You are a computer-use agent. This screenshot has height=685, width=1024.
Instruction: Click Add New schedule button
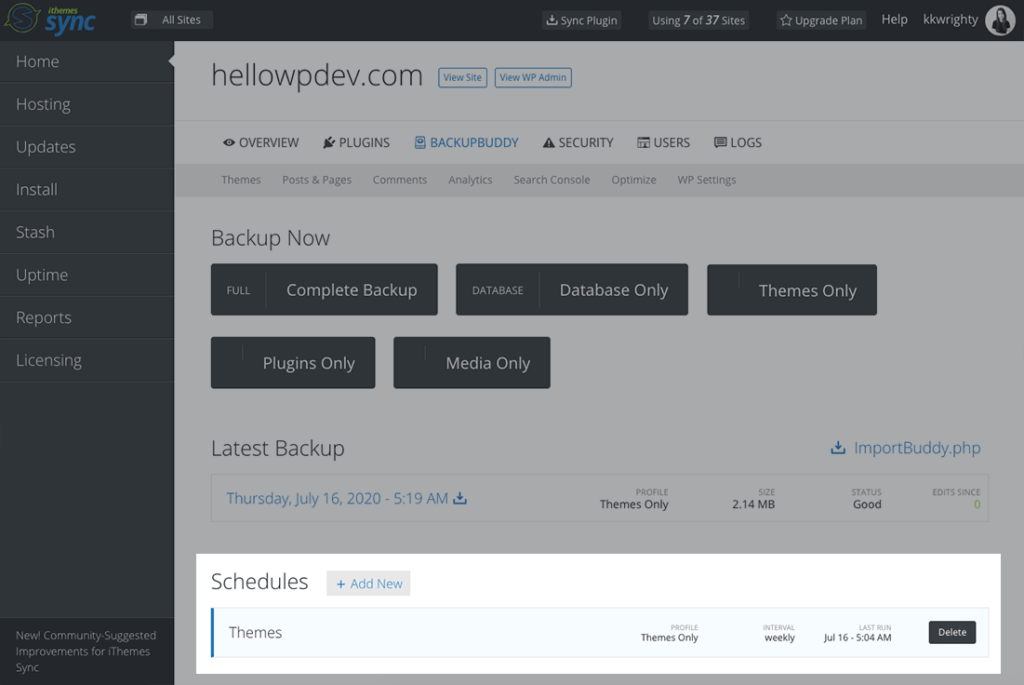click(x=368, y=583)
